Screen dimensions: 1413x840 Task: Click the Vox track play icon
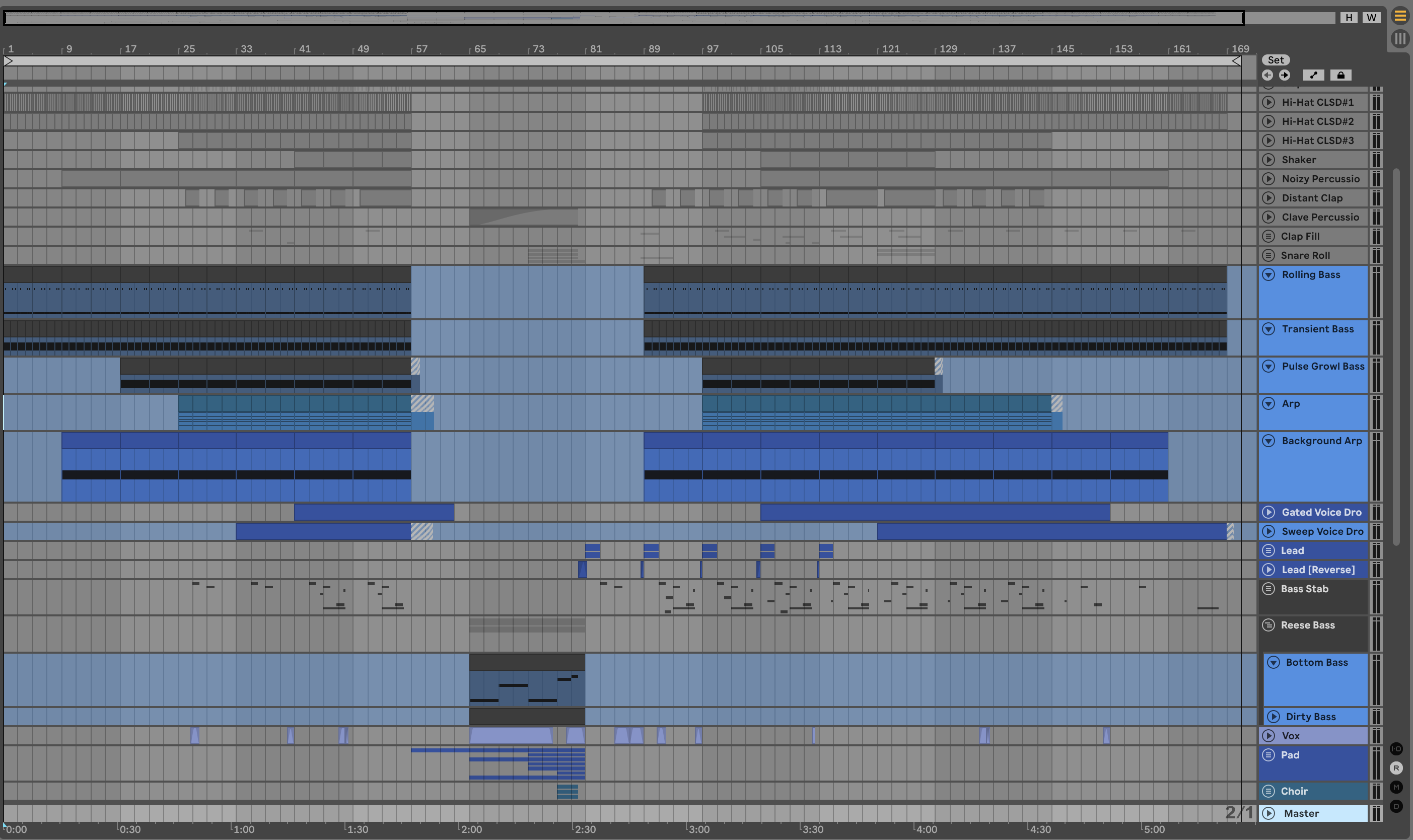tap(1268, 736)
